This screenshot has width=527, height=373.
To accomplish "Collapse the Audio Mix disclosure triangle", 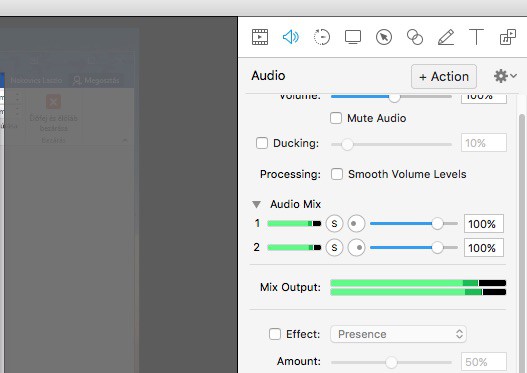I will 256,204.
